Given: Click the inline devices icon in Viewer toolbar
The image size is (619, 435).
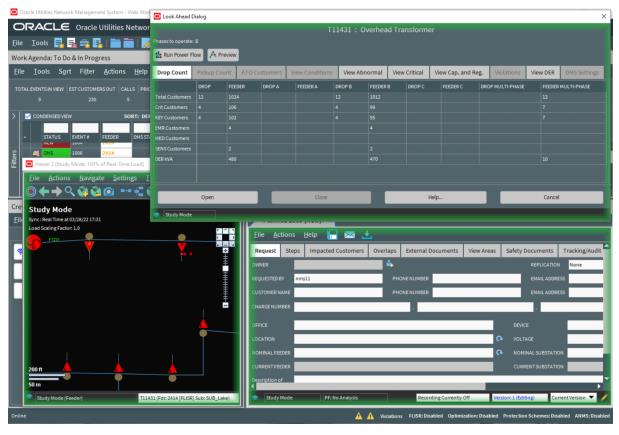Looking at the screenshot, I should 126,191.
